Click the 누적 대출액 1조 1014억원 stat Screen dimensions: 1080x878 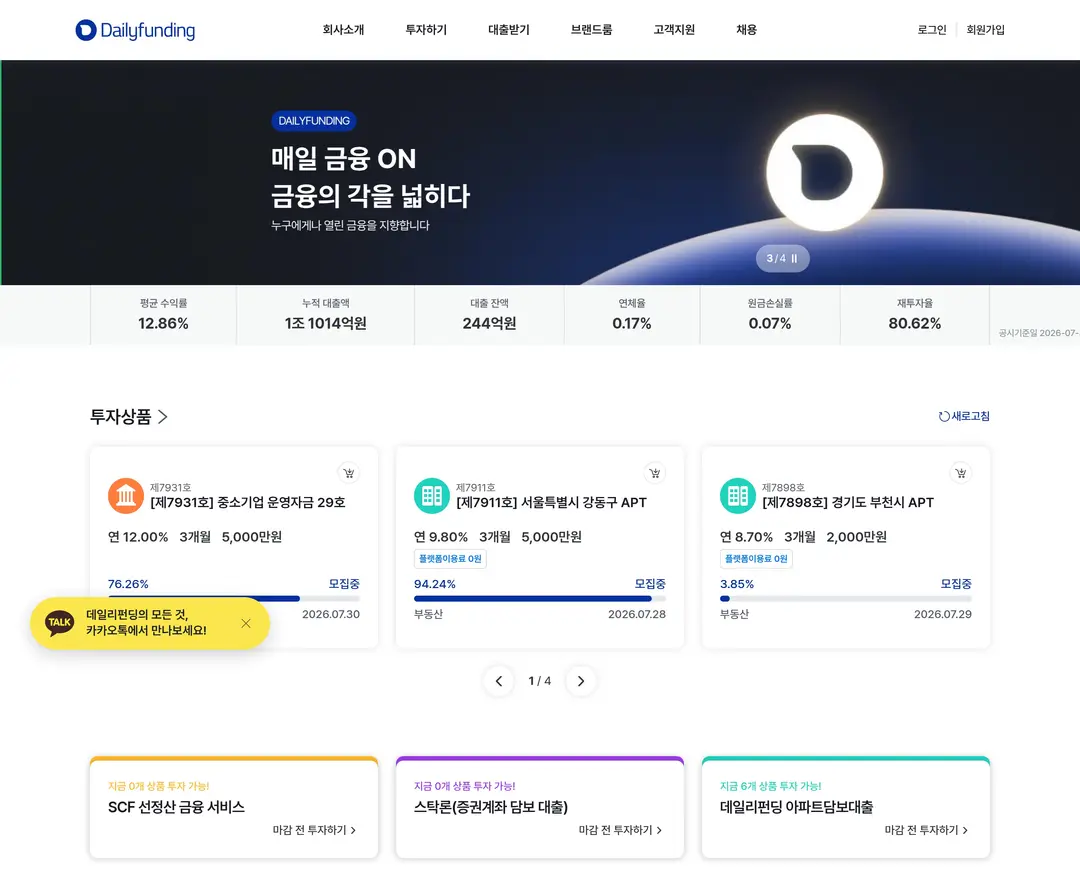coord(326,315)
